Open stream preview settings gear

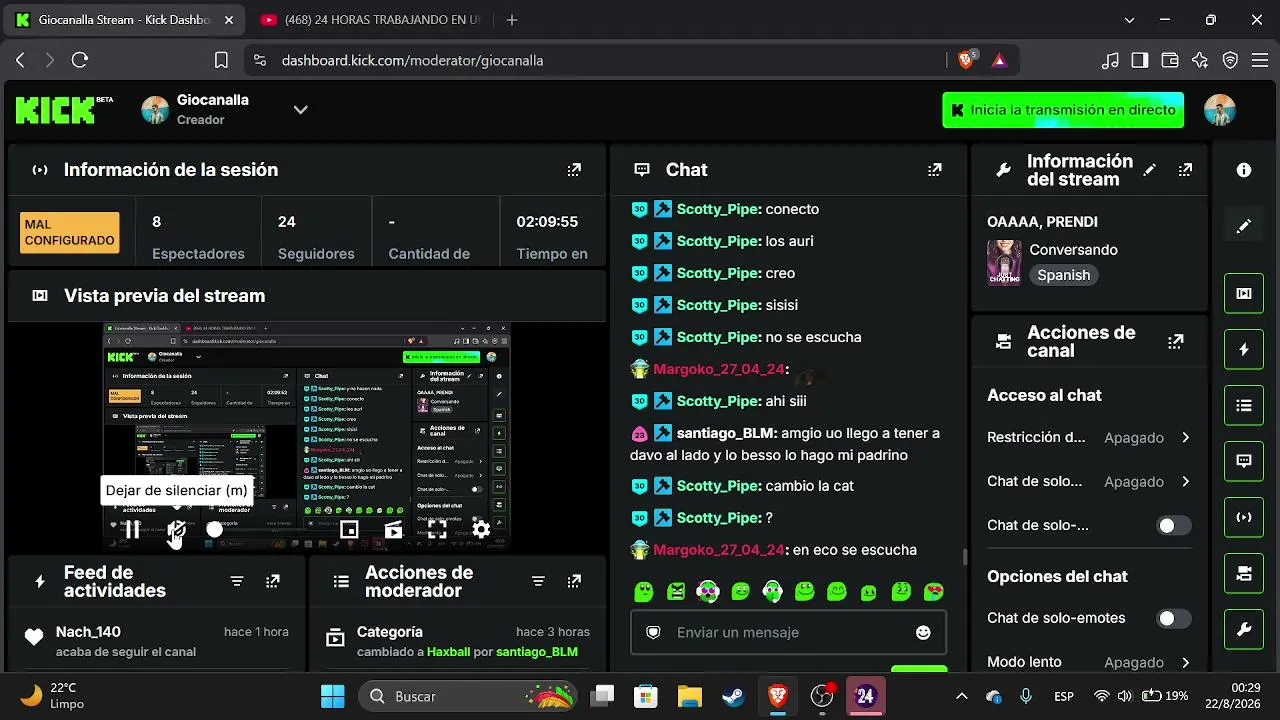[481, 530]
